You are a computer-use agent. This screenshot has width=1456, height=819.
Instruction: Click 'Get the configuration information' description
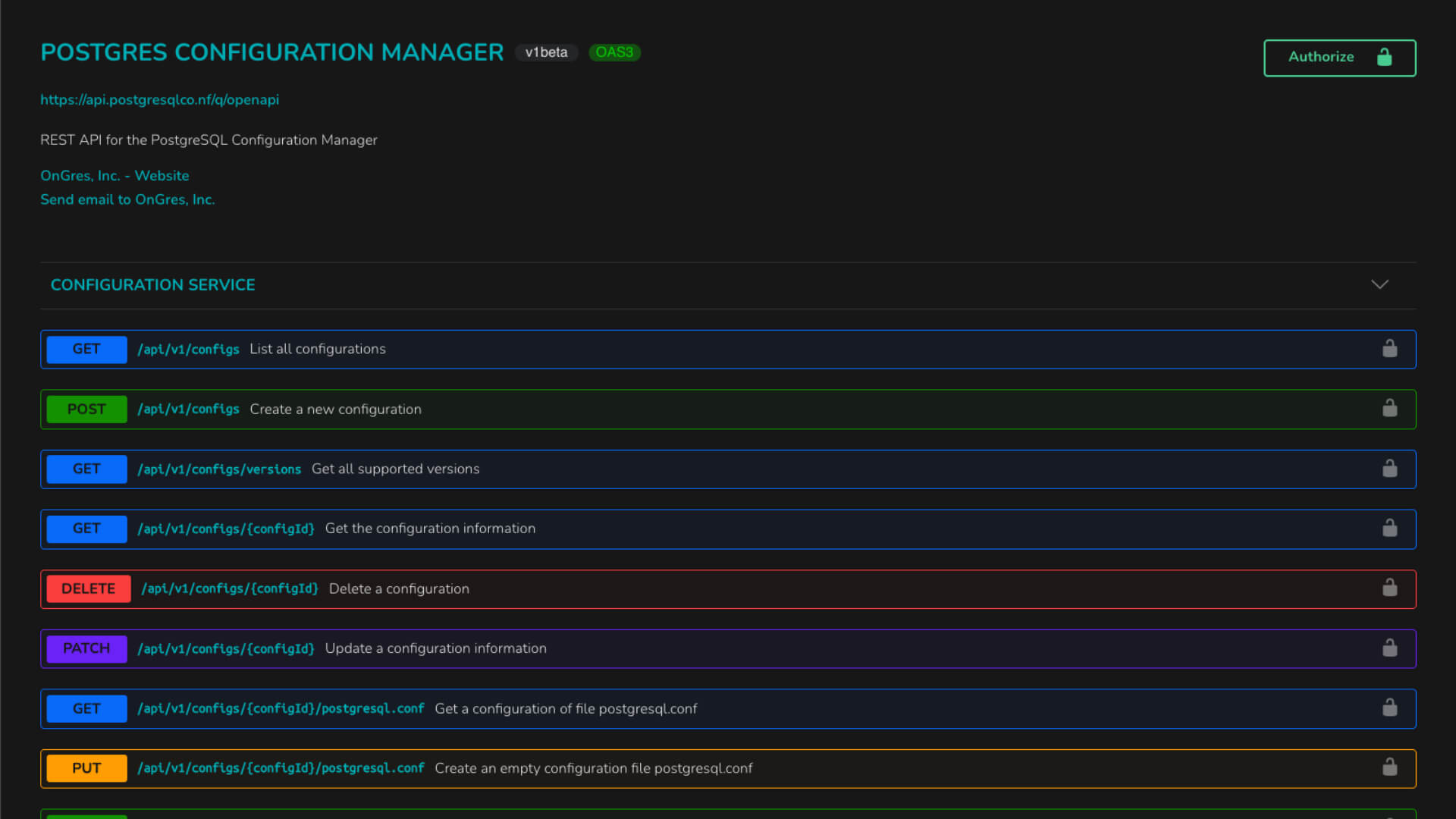pyautogui.click(x=430, y=529)
